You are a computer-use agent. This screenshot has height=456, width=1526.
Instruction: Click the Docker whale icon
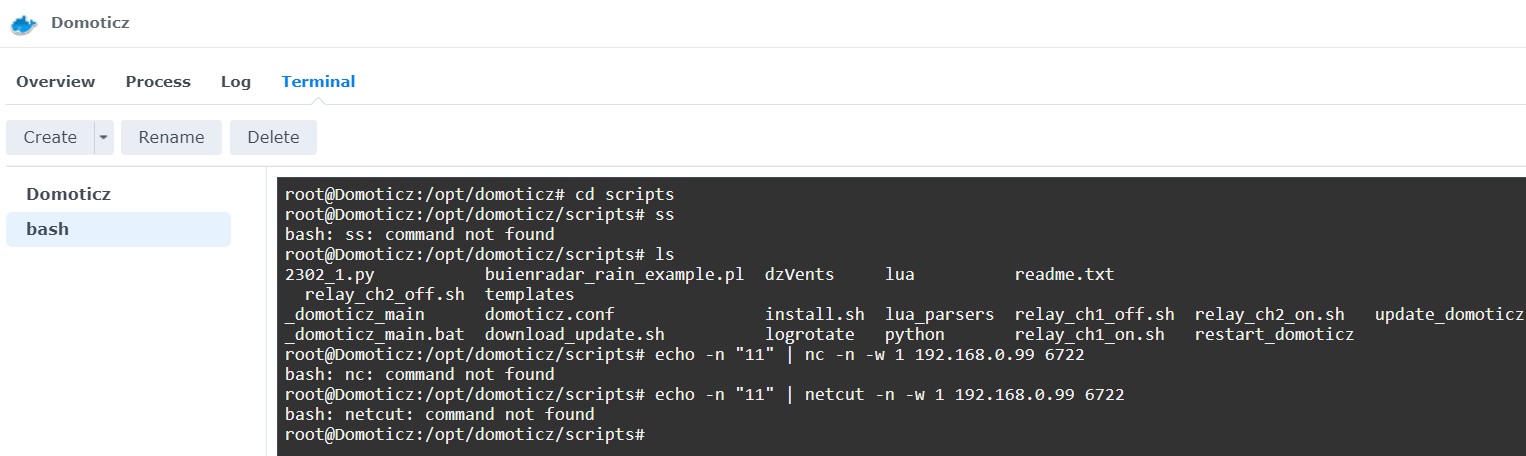24,23
